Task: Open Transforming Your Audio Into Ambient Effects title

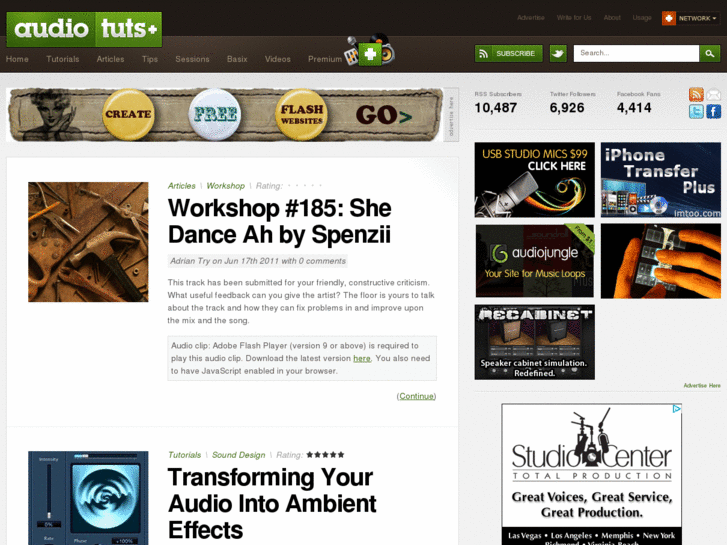Action: tap(272, 503)
